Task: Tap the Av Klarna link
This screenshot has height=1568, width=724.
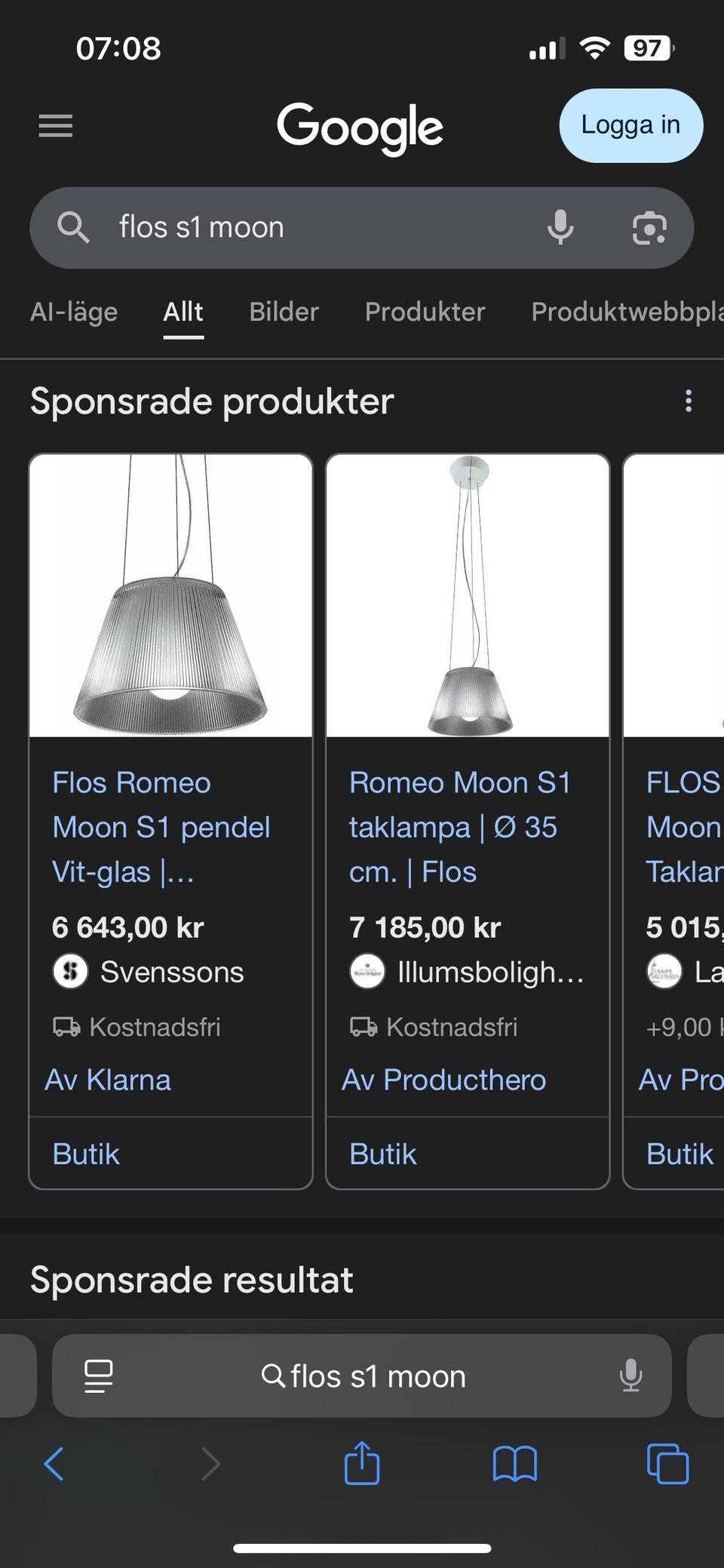Action: [x=108, y=1080]
